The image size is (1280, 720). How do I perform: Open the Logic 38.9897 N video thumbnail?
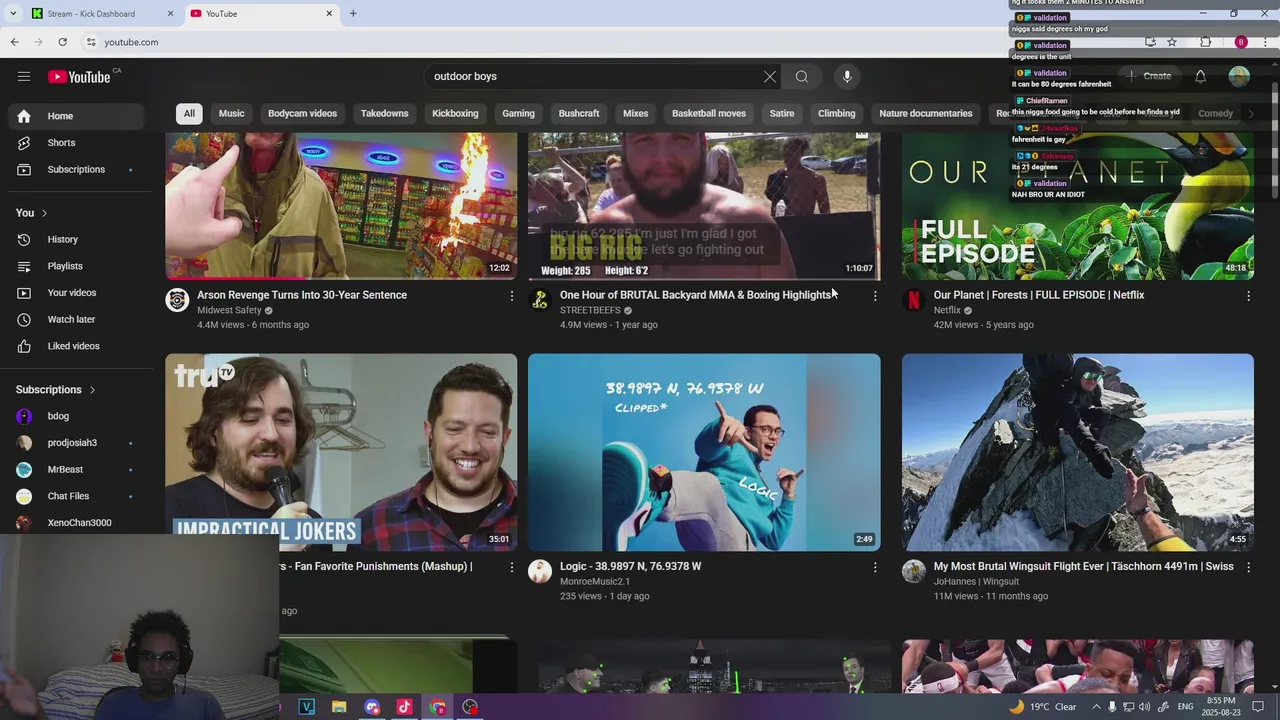click(x=704, y=452)
